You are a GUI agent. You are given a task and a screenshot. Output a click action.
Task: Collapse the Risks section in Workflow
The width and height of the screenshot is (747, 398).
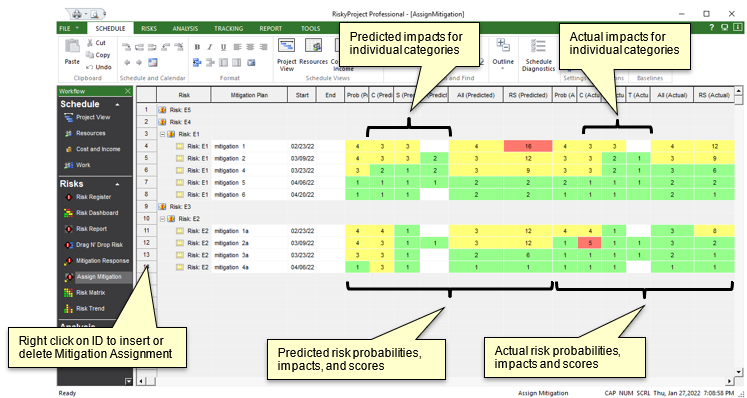[117, 184]
